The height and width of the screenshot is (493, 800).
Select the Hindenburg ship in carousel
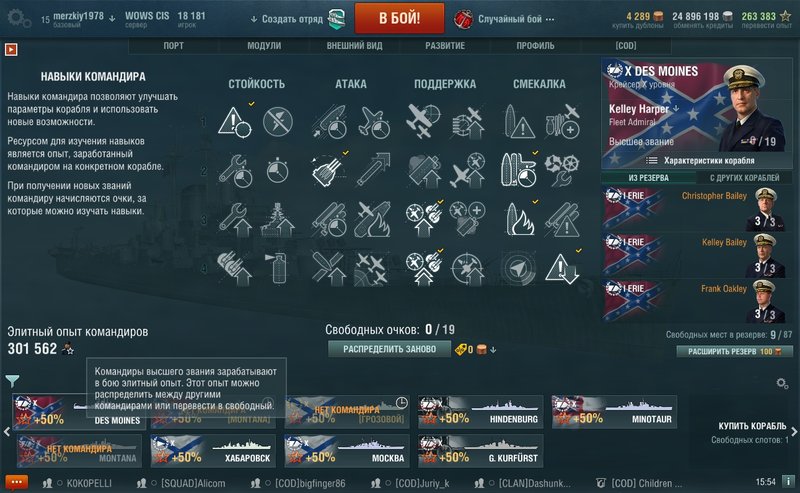[x=481, y=411]
